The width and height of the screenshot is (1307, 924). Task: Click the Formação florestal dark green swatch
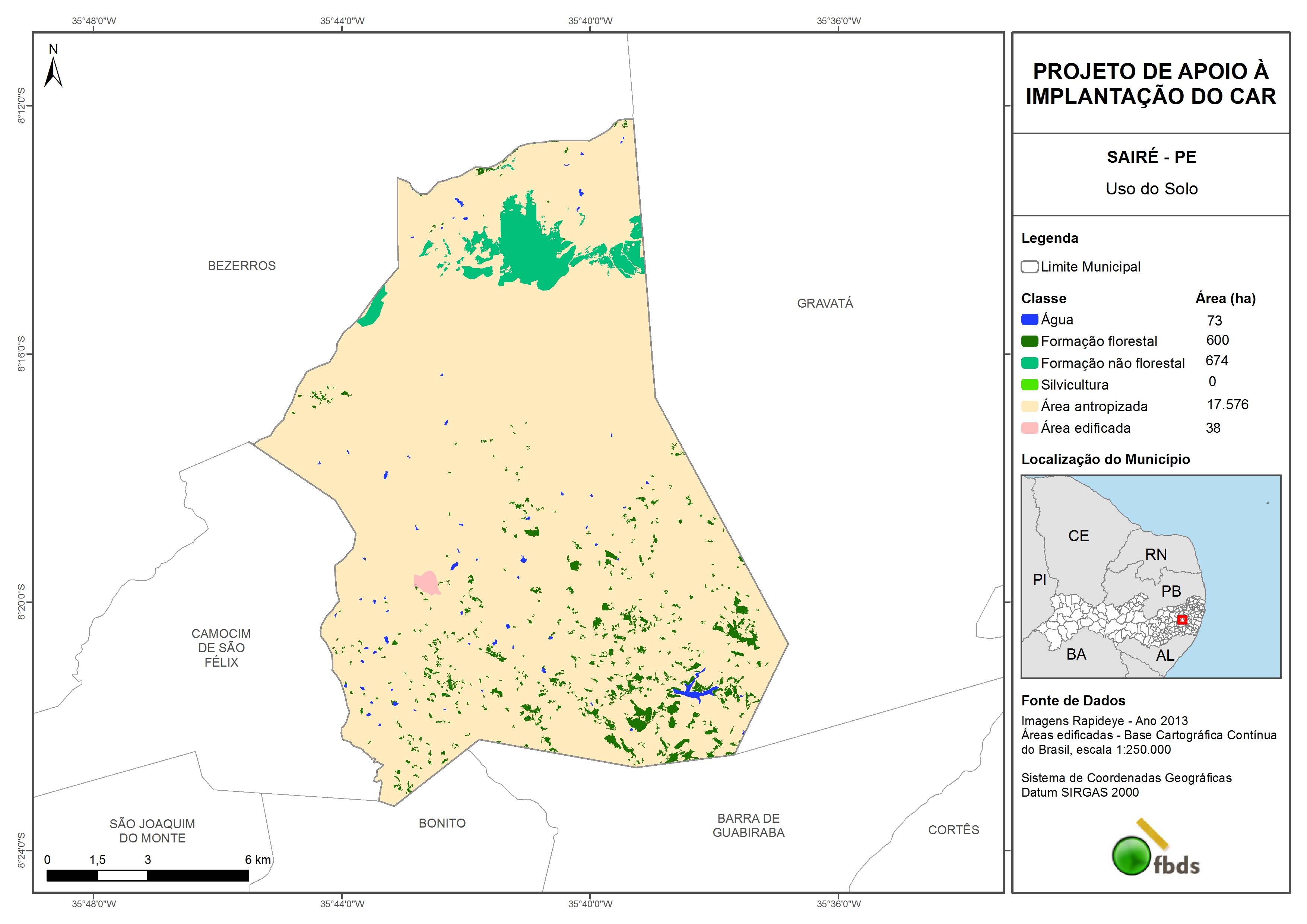(x=1029, y=342)
